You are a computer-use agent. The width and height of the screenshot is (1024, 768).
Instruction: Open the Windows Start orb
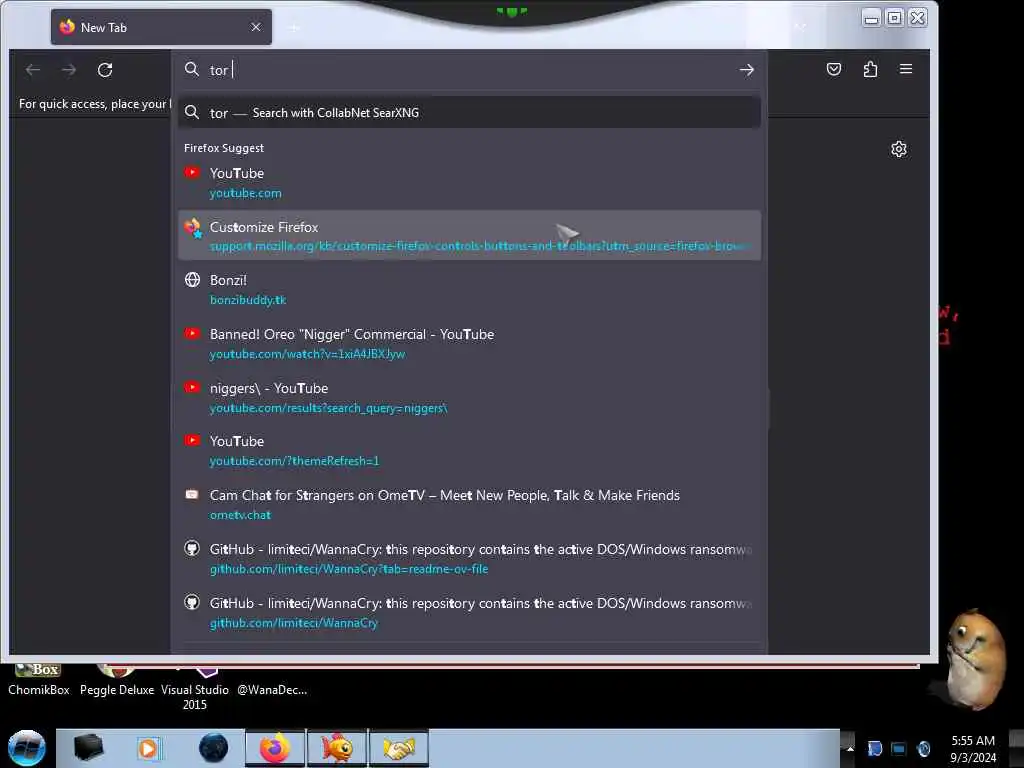pos(27,747)
